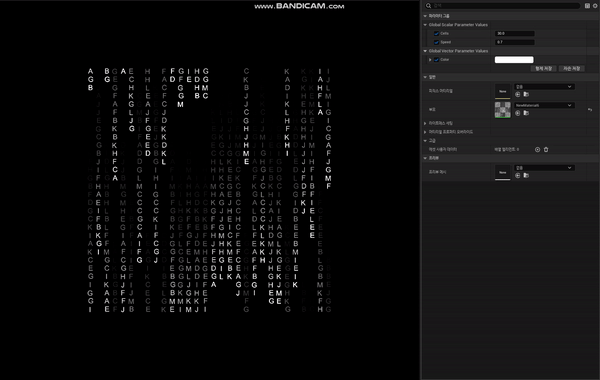
Task: Click the Speed value field showing 0.7
Action: (514, 42)
